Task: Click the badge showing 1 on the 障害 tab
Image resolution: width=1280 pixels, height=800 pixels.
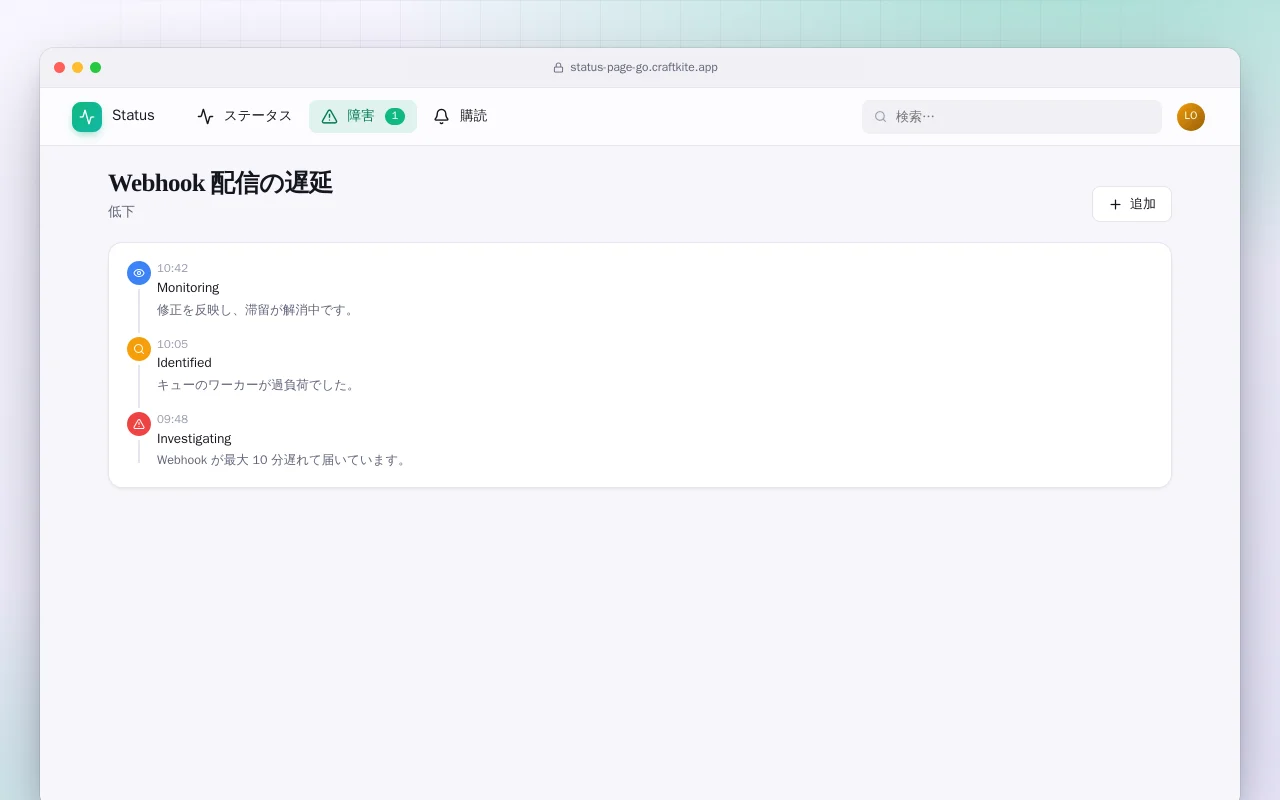Action: pyautogui.click(x=395, y=116)
